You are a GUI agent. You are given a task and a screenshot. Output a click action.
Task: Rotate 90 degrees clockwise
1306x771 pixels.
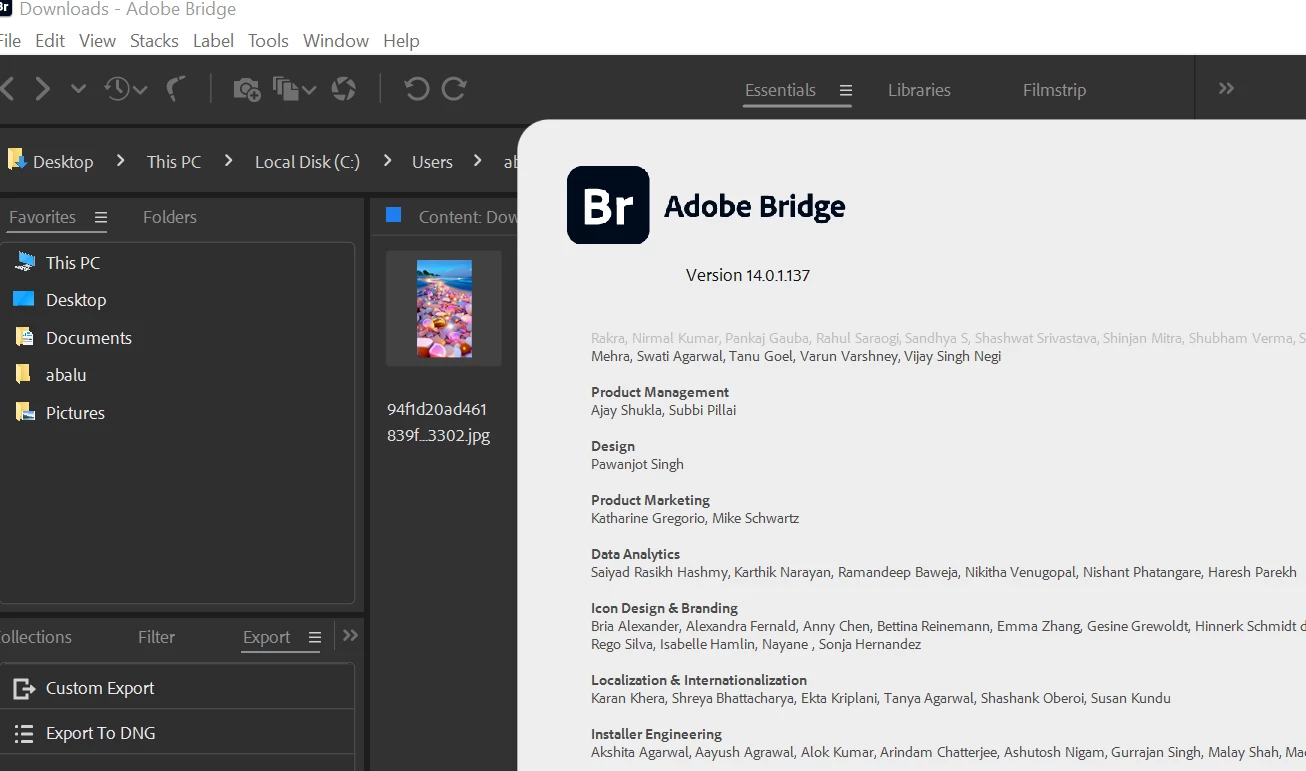click(454, 89)
